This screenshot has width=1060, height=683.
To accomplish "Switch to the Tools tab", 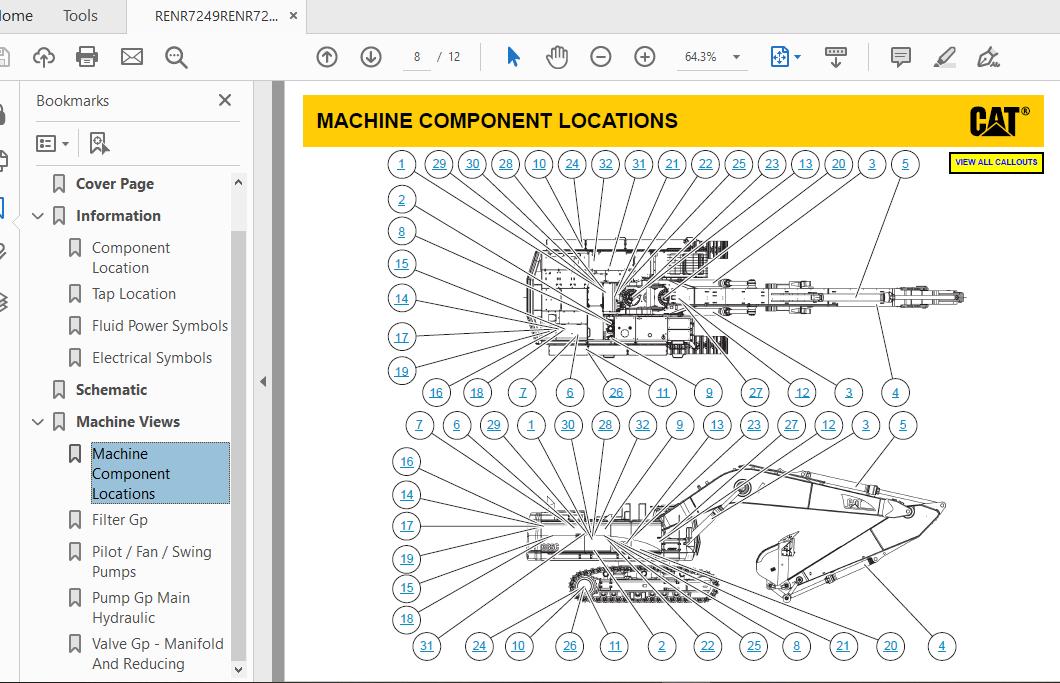I will point(80,15).
